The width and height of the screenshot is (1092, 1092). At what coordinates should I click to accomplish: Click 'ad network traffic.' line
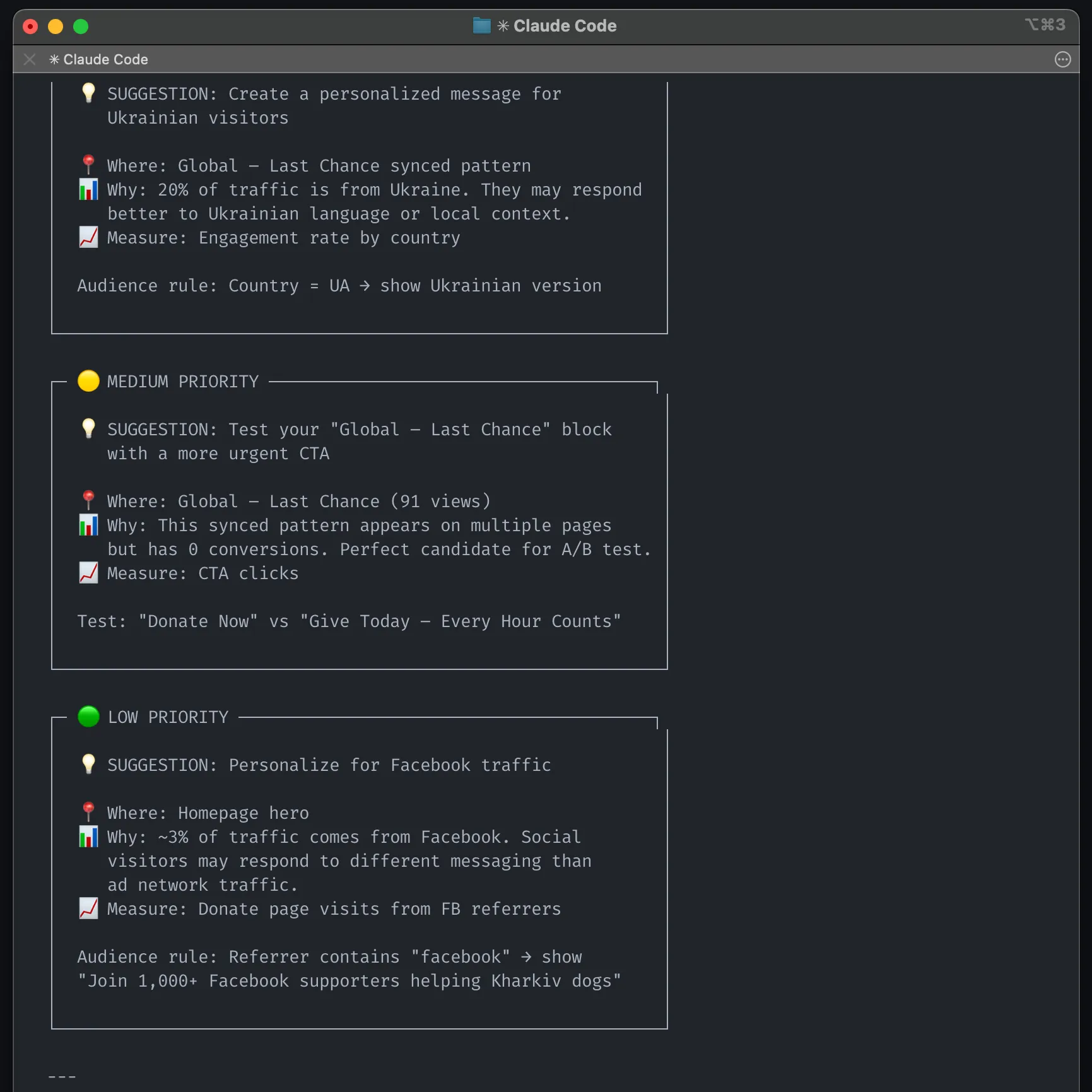pos(203,885)
